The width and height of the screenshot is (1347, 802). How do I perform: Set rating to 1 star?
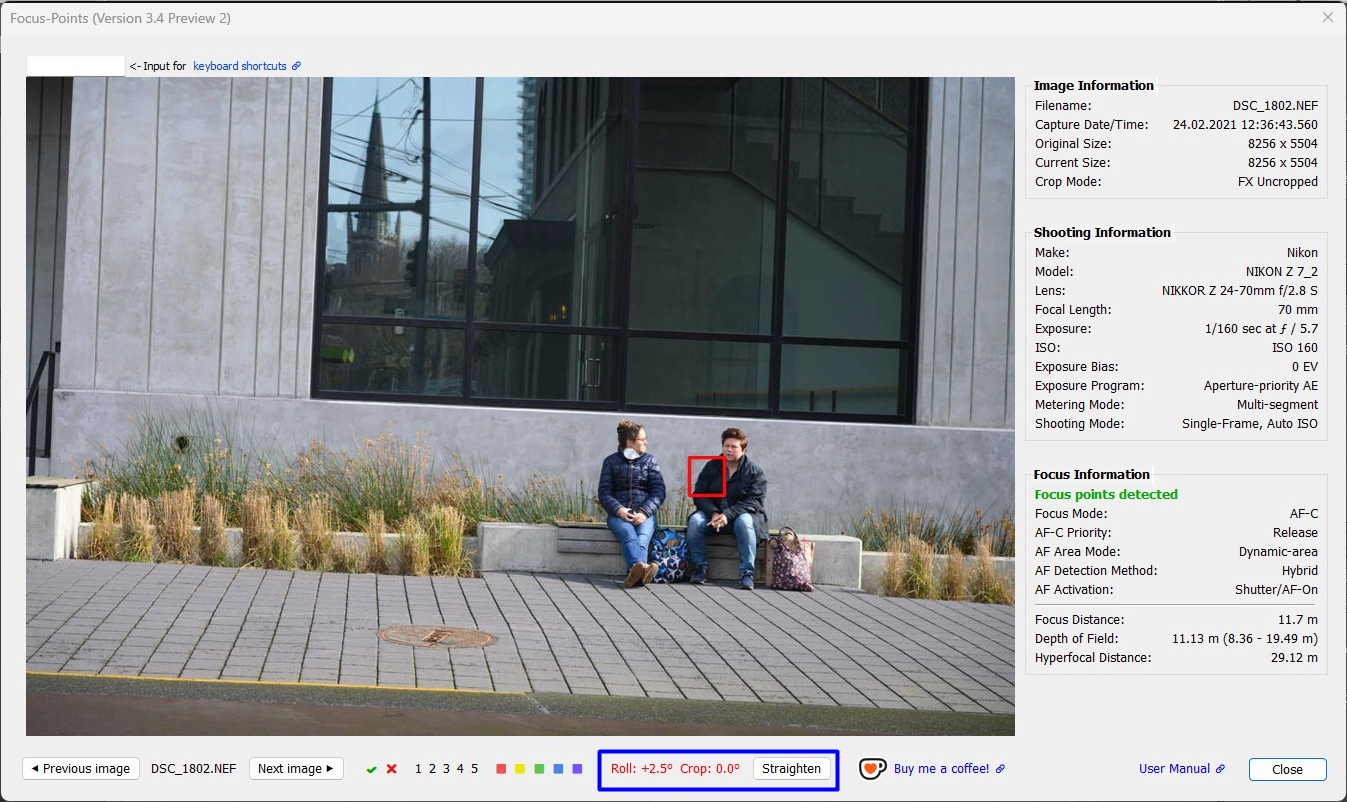pyautogui.click(x=419, y=769)
